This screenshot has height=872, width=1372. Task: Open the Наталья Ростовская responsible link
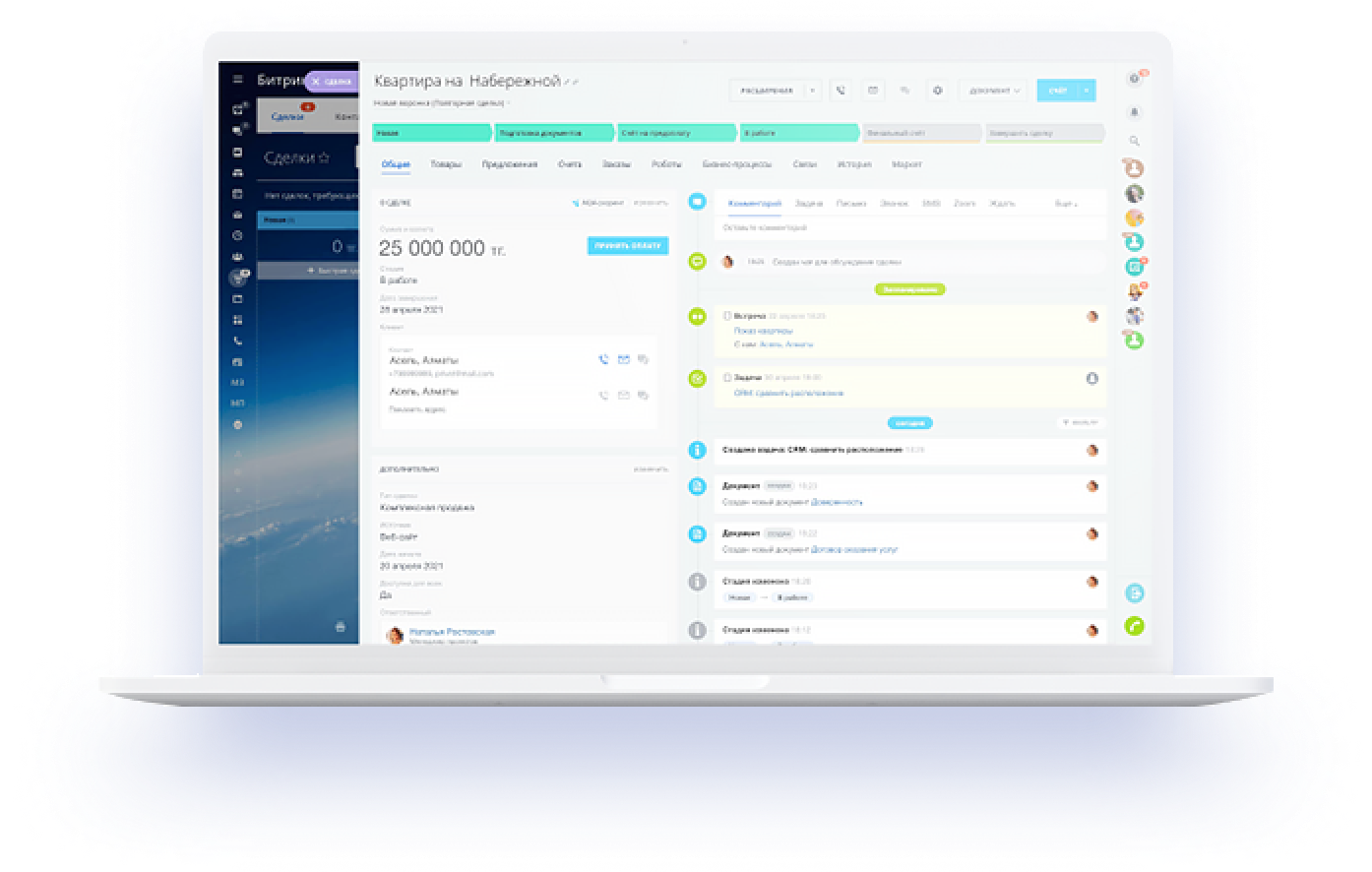click(452, 632)
